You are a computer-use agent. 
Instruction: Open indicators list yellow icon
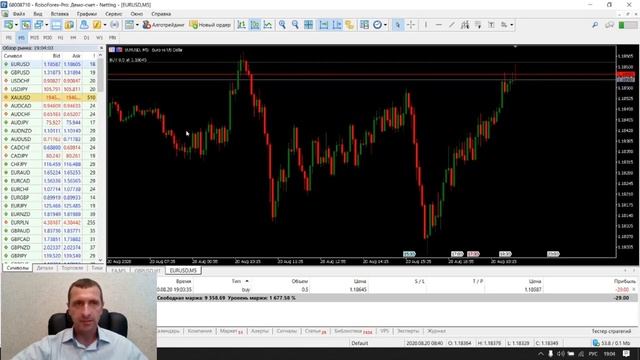pos(349,25)
